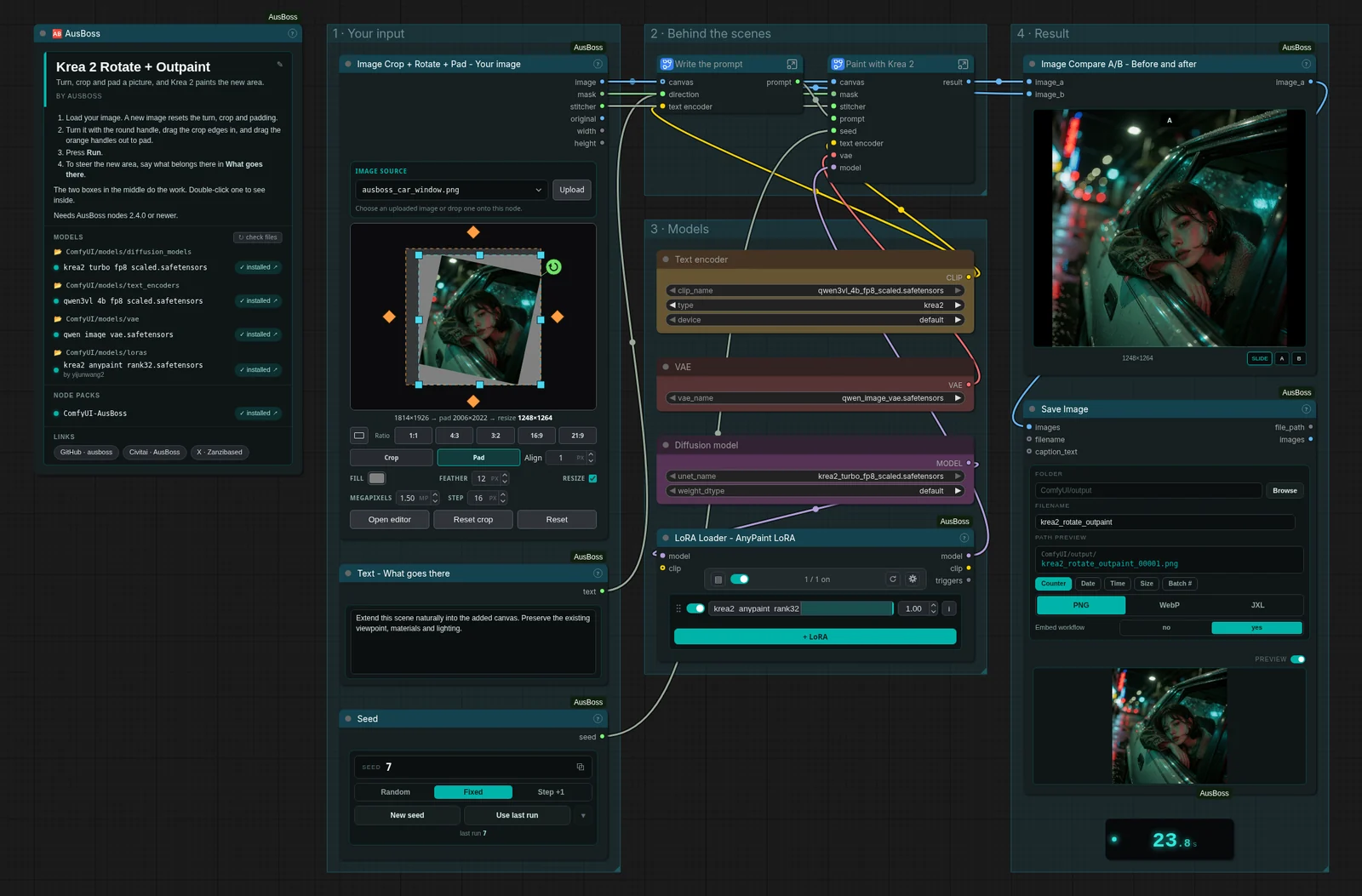
Task: Open help icon on the AusBoss note header
Action: [292, 33]
